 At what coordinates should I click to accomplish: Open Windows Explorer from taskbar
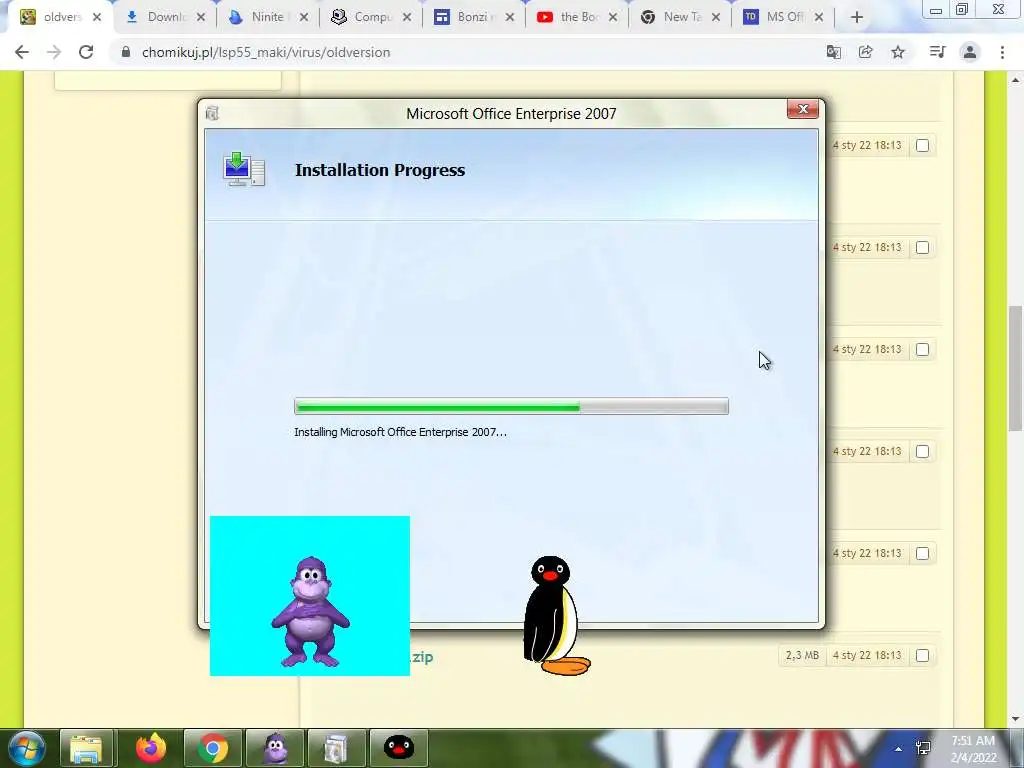click(86, 748)
